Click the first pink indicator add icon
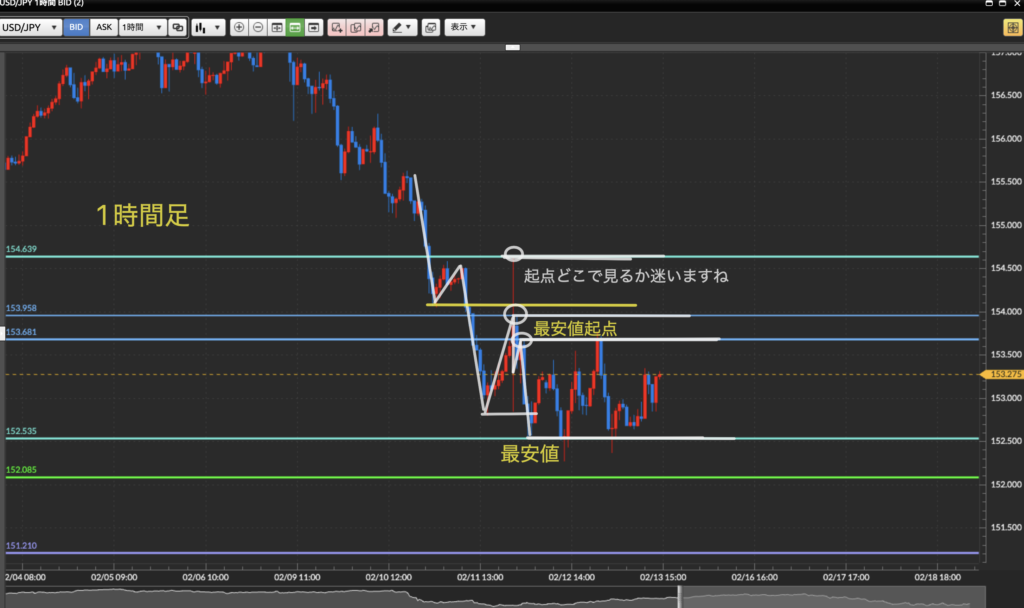1024x608 pixels. click(x=337, y=28)
